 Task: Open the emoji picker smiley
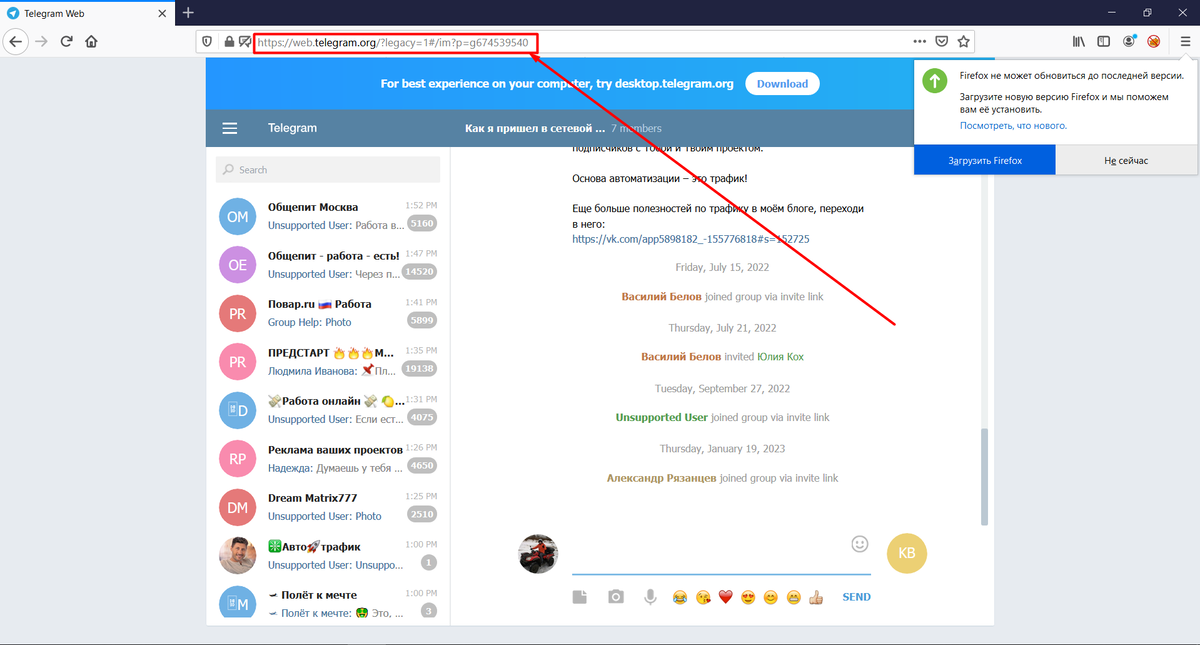click(859, 544)
